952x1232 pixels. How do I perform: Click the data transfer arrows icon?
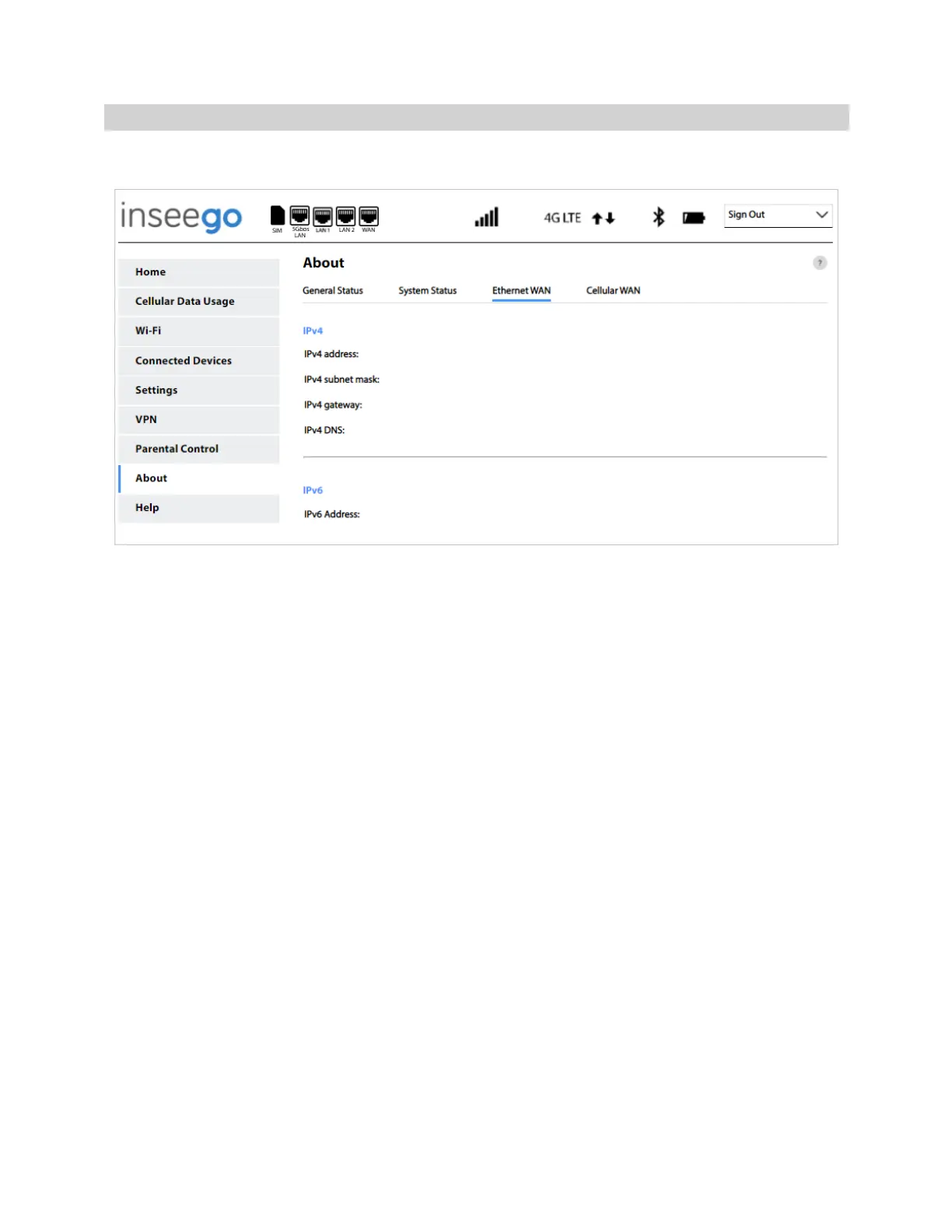coord(604,219)
